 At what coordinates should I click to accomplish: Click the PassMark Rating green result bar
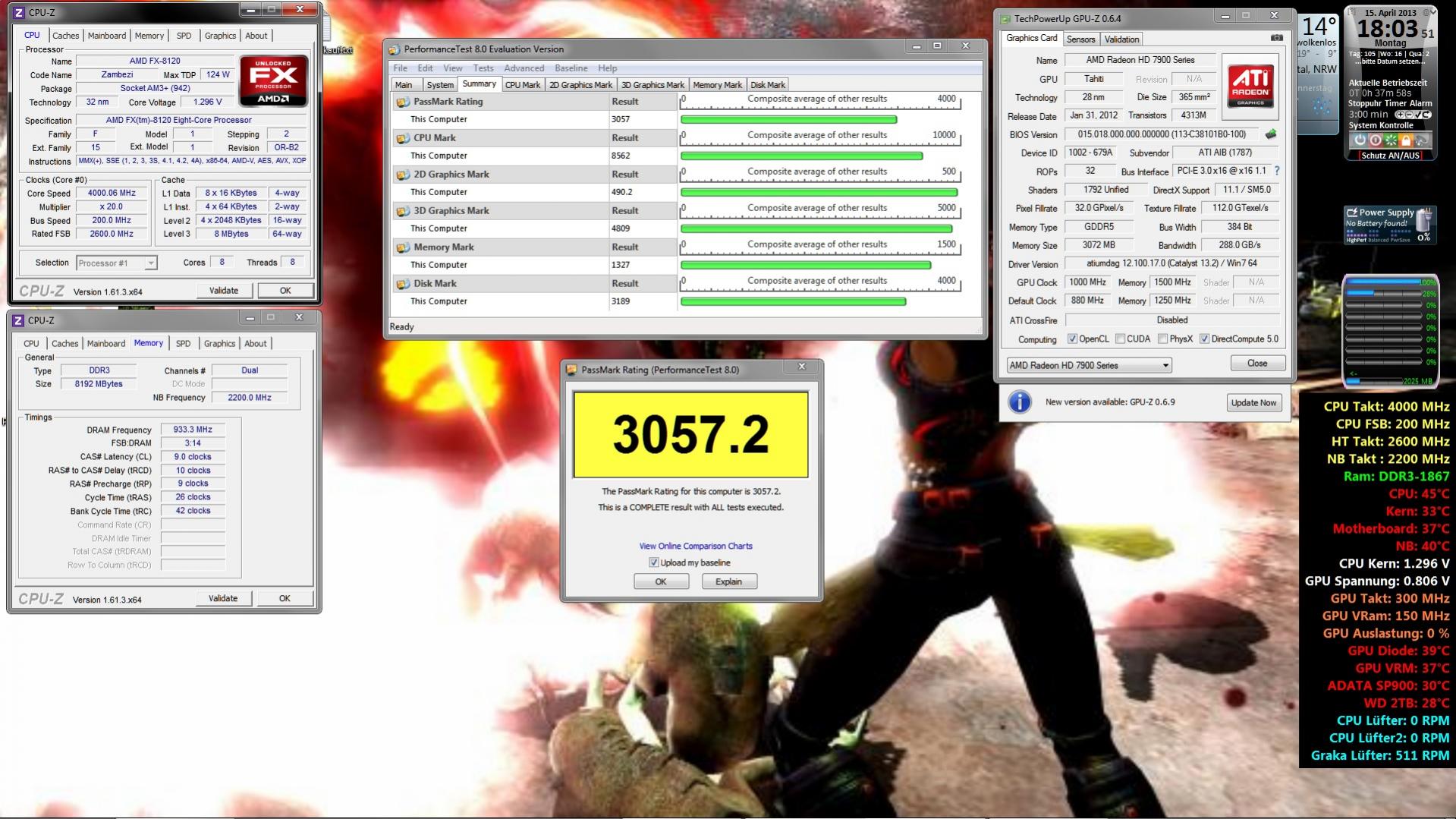coord(789,119)
